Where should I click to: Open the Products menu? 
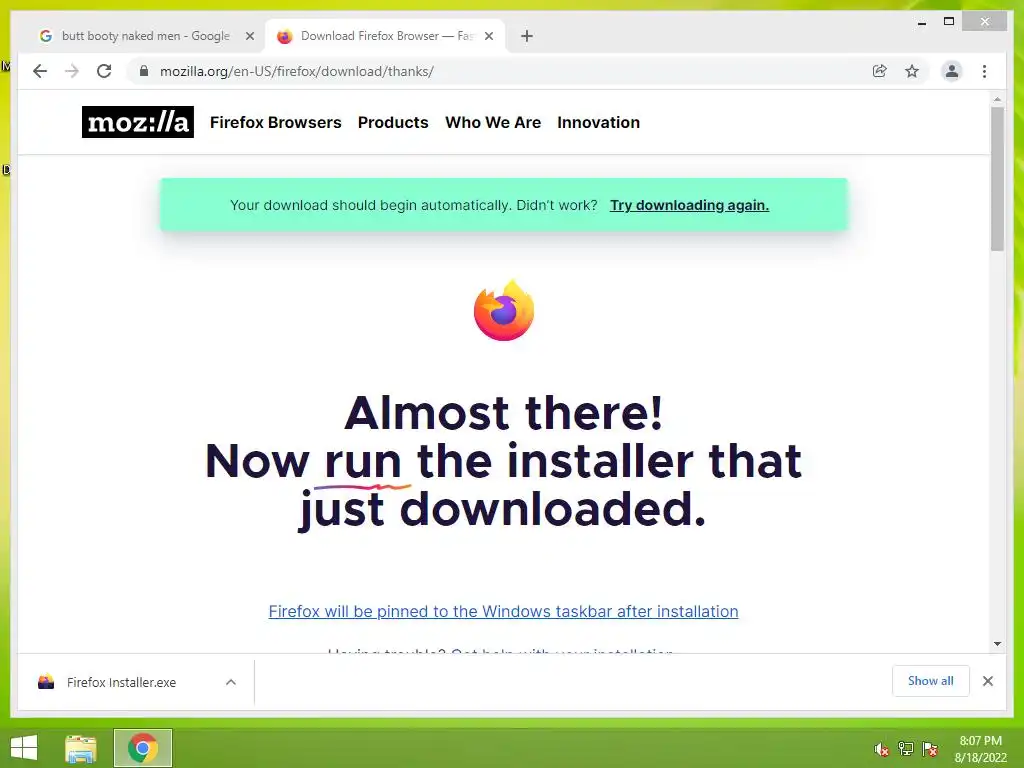(x=393, y=122)
